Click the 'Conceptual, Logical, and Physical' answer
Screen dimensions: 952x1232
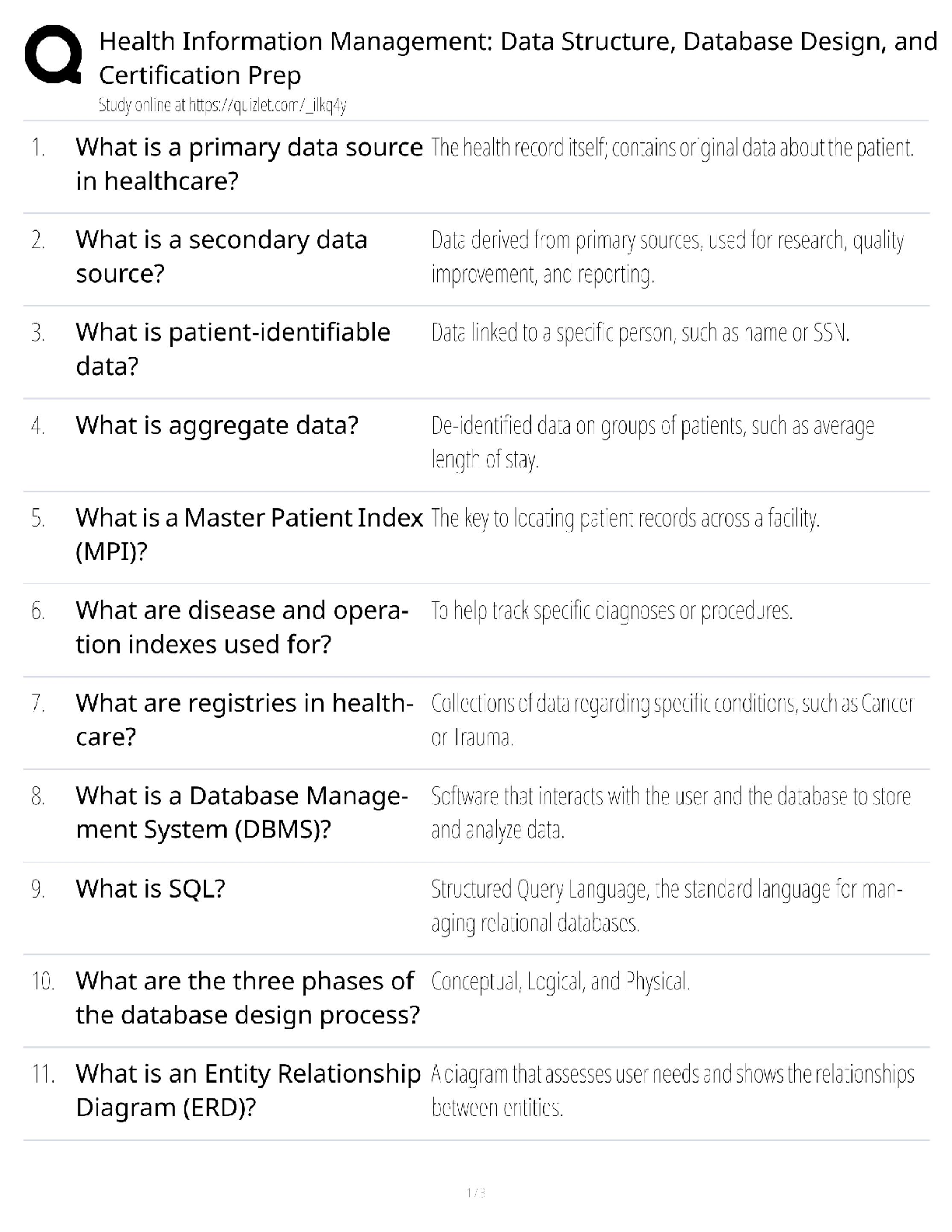560,982
